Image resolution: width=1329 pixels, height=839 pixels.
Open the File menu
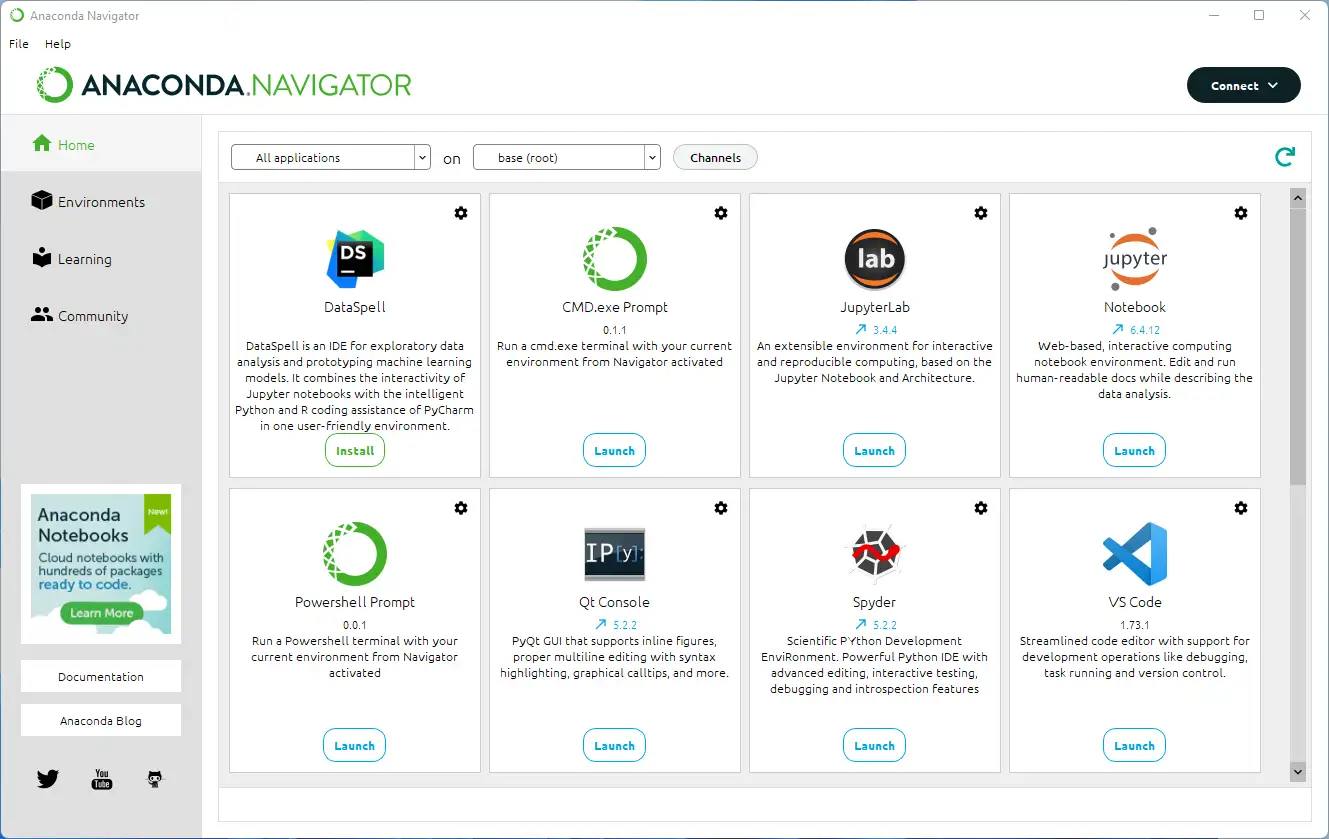[19, 44]
